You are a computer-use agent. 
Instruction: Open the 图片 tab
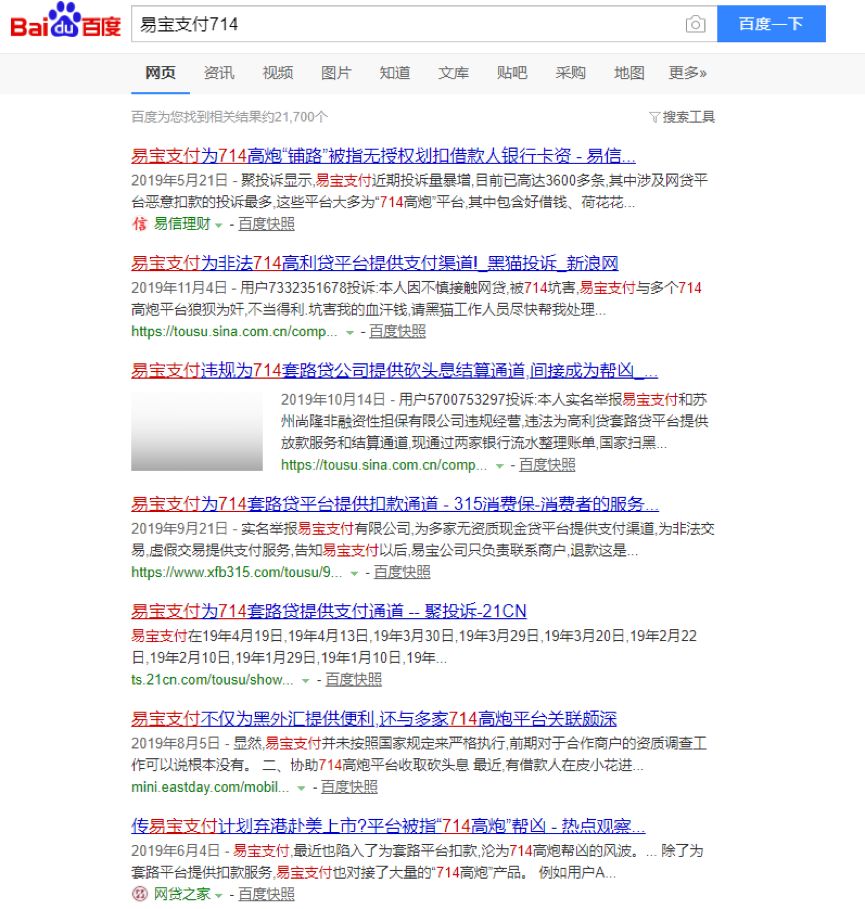[336, 73]
